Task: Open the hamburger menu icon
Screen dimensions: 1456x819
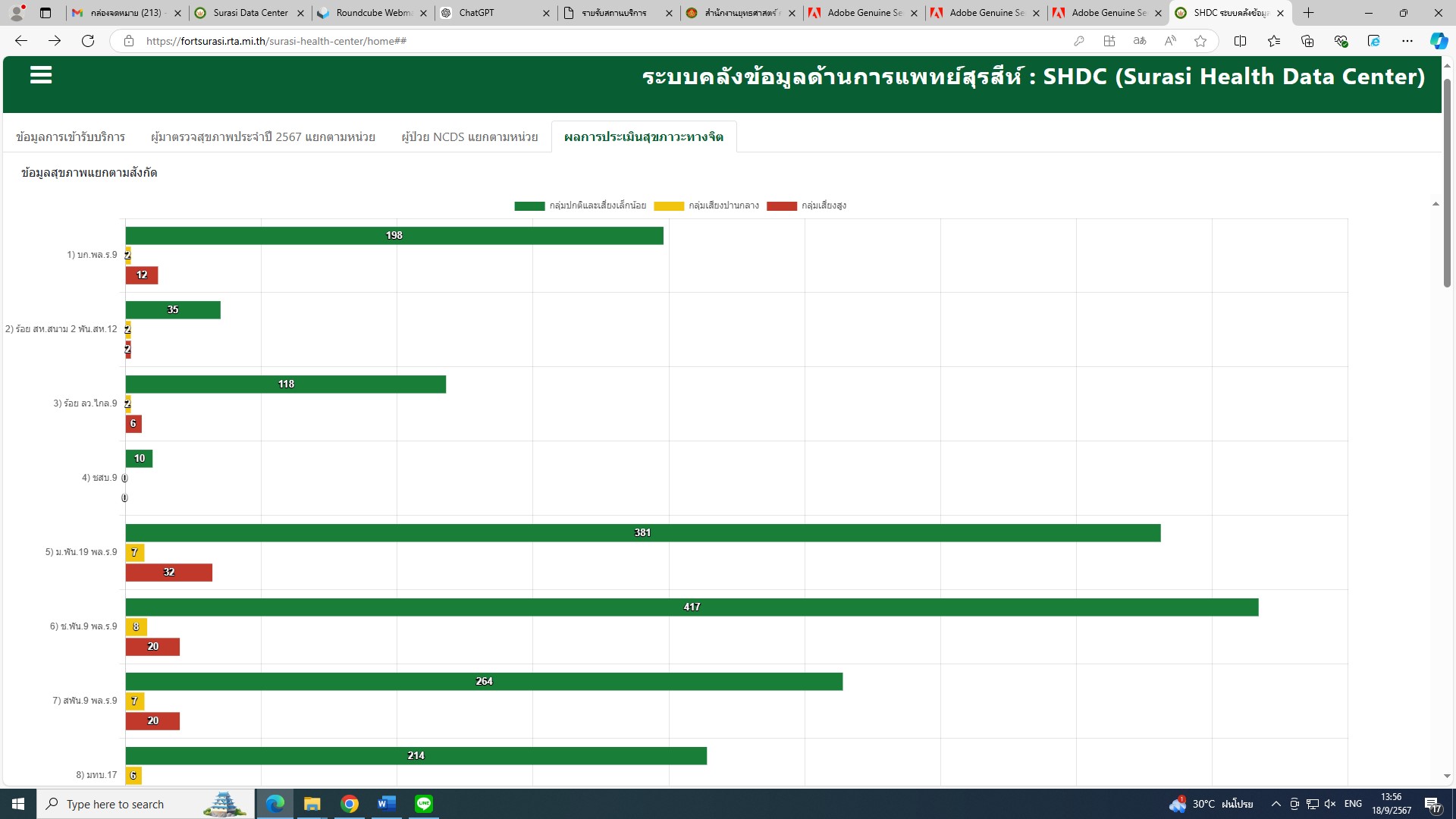Action: 41,75
